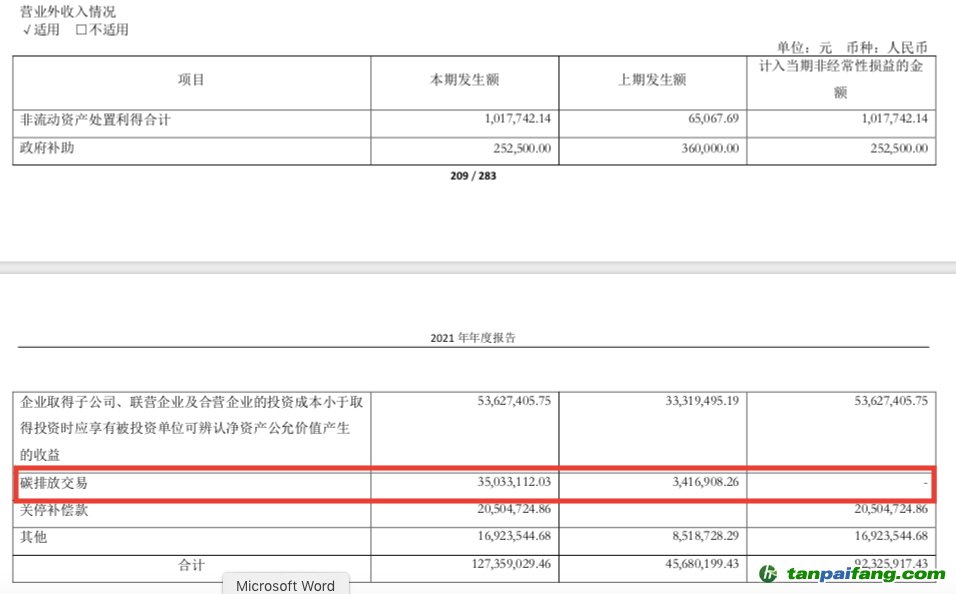Click the value 3,416,908.26
This screenshot has width=956, height=594.
tap(698, 483)
